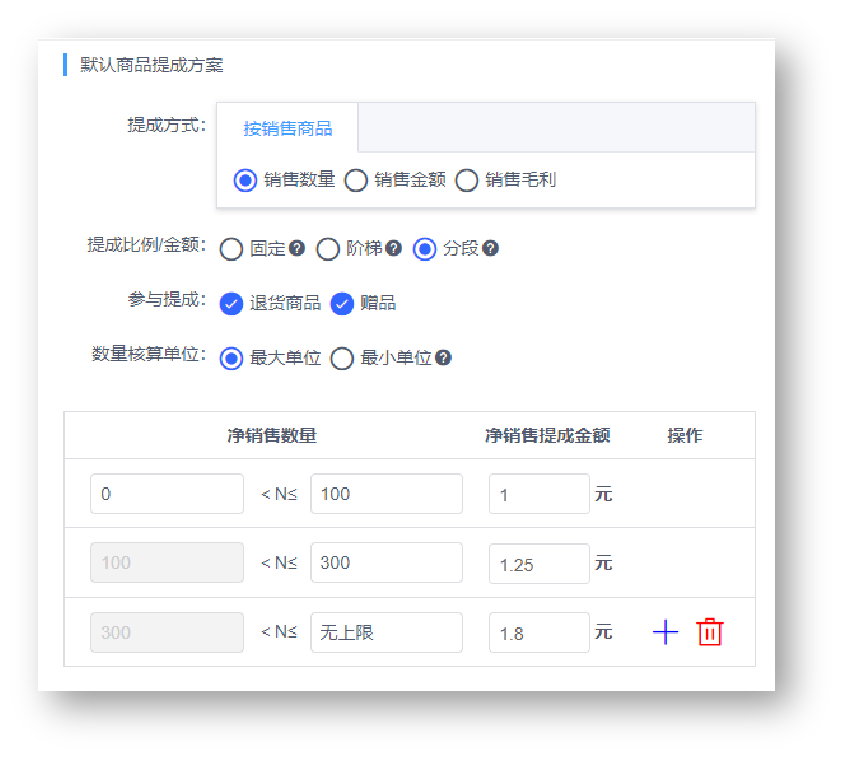The height and width of the screenshot is (759, 843).
Task: Click the lower bound field containing 0
Action: coord(167,493)
